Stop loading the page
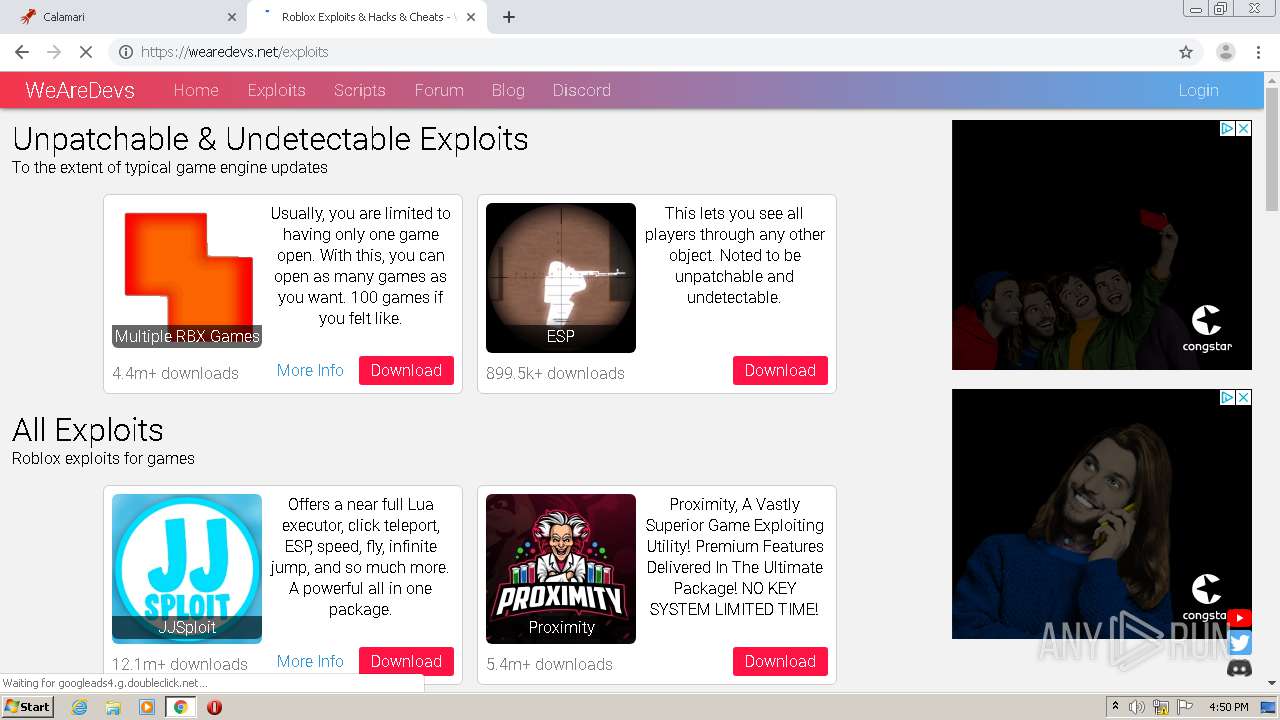The image size is (1280, 720). coord(86,52)
